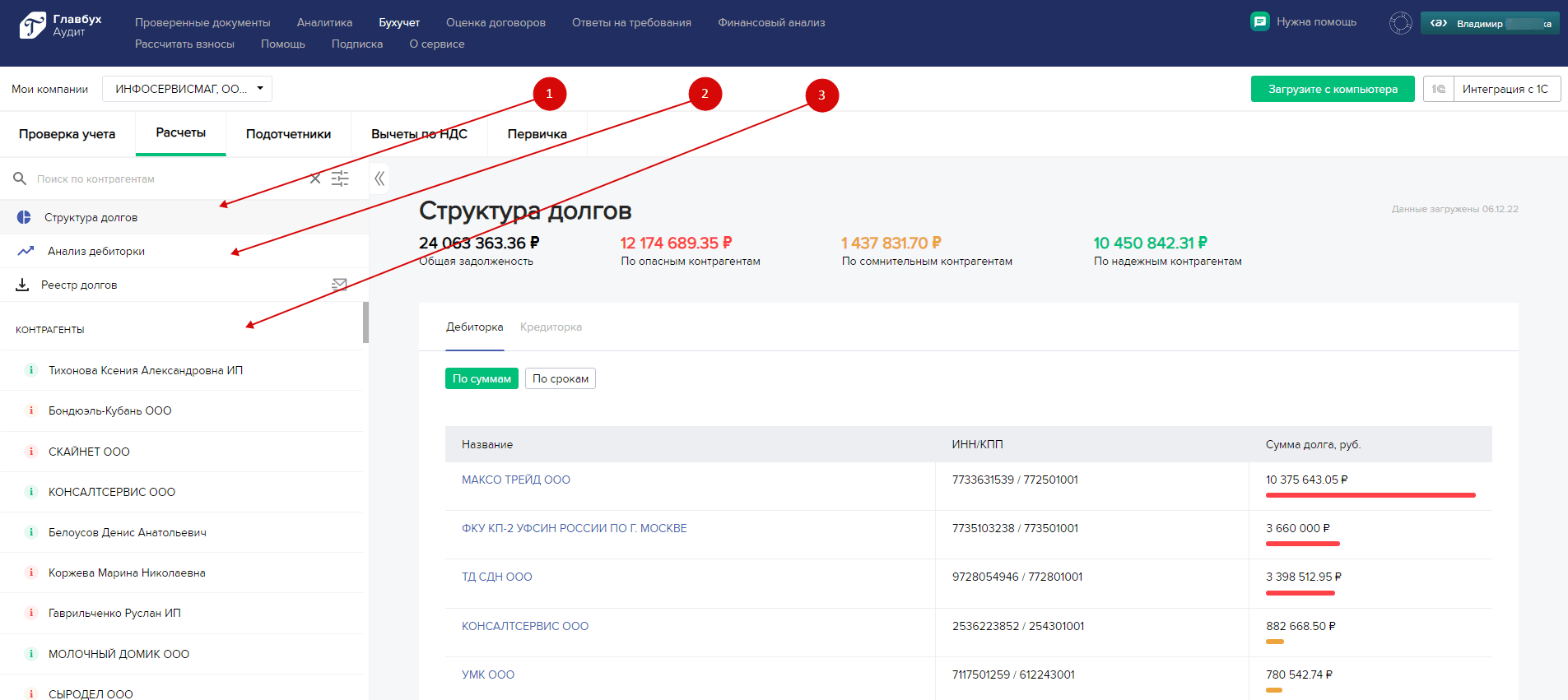
Task: Click the chat icon for Нужна помощь
Action: (x=1259, y=22)
